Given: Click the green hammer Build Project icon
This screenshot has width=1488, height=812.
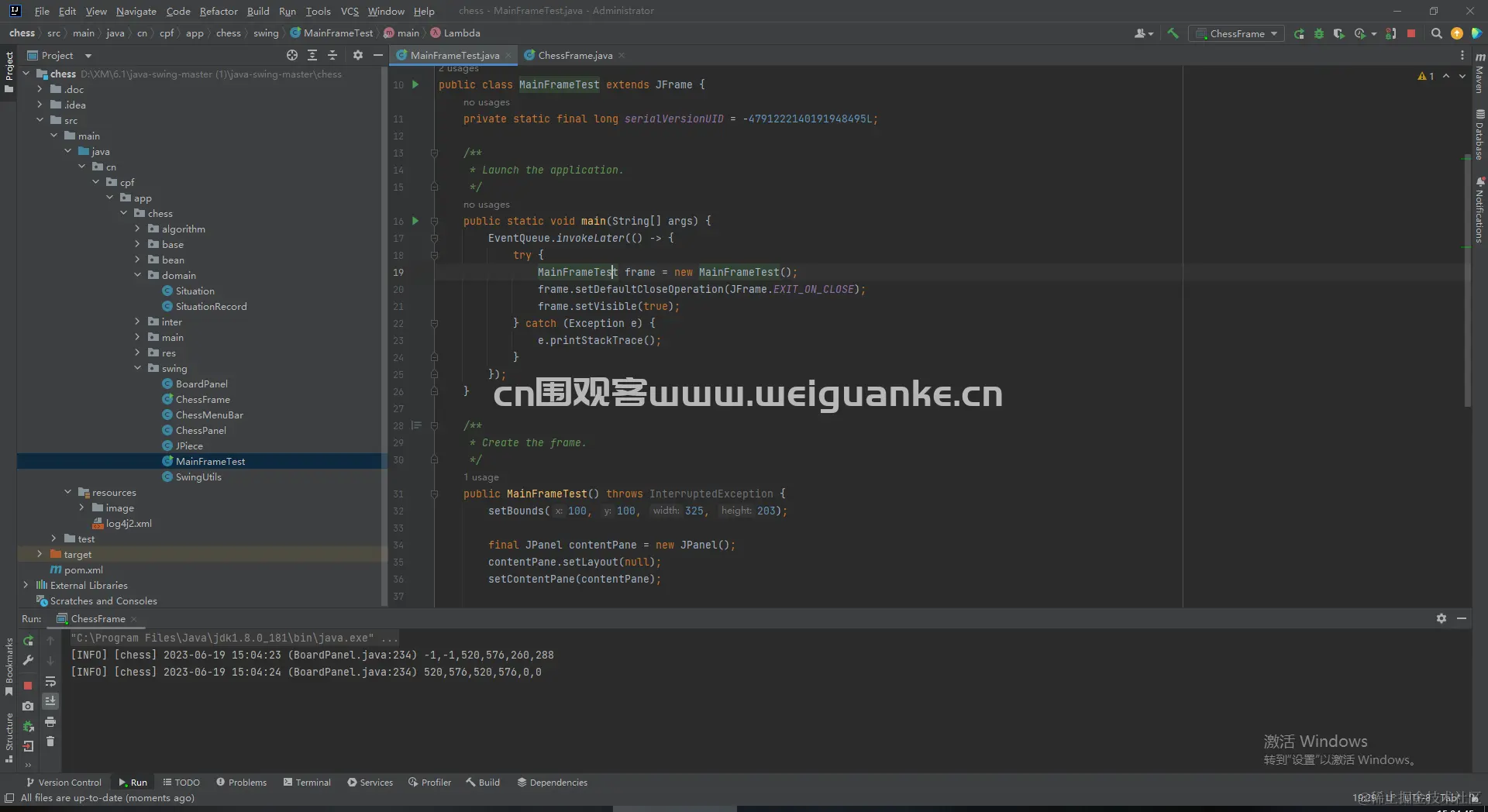Looking at the screenshot, I should pyautogui.click(x=1173, y=33).
